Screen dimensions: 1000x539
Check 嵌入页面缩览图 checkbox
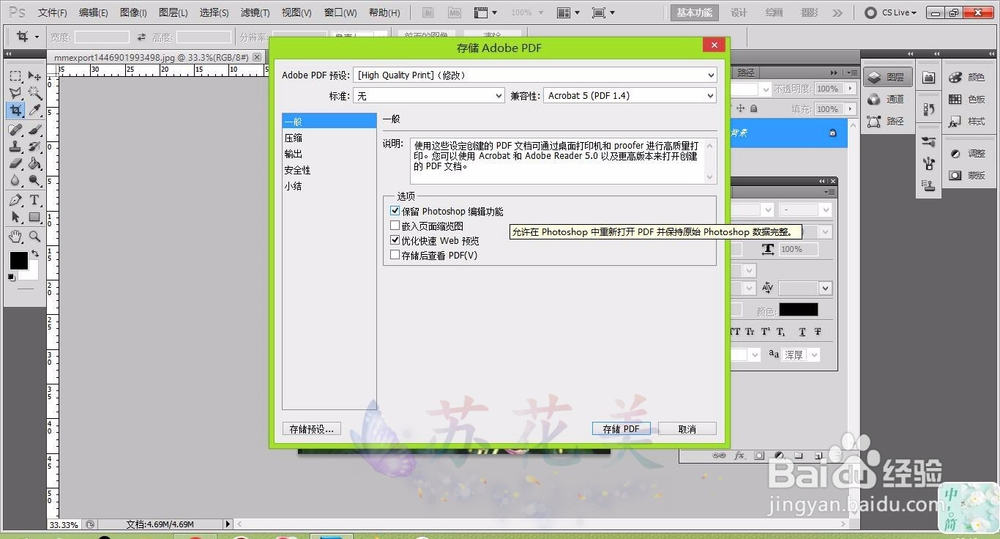click(x=395, y=225)
